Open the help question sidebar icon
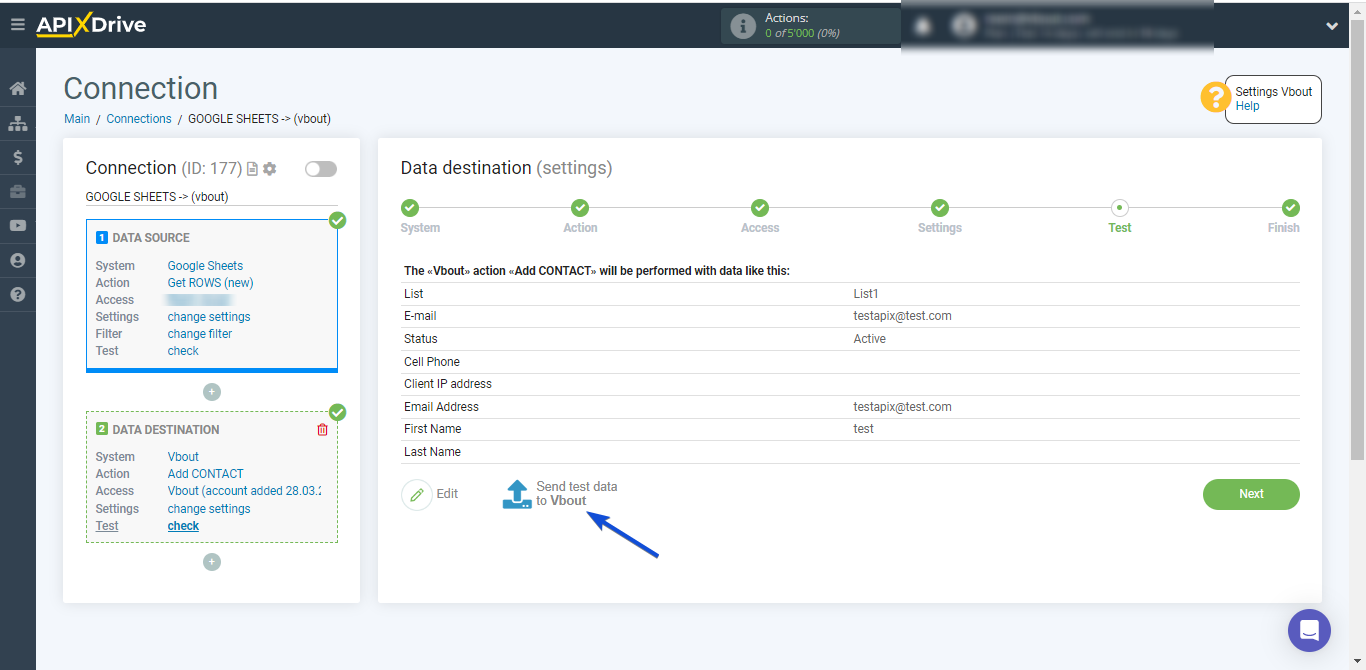The height and width of the screenshot is (670, 1366). tap(17, 294)
